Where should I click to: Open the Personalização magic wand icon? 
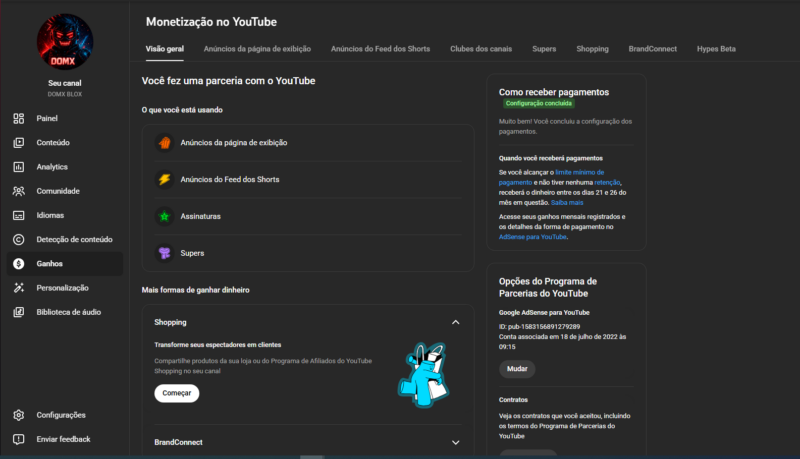point(19,288)
